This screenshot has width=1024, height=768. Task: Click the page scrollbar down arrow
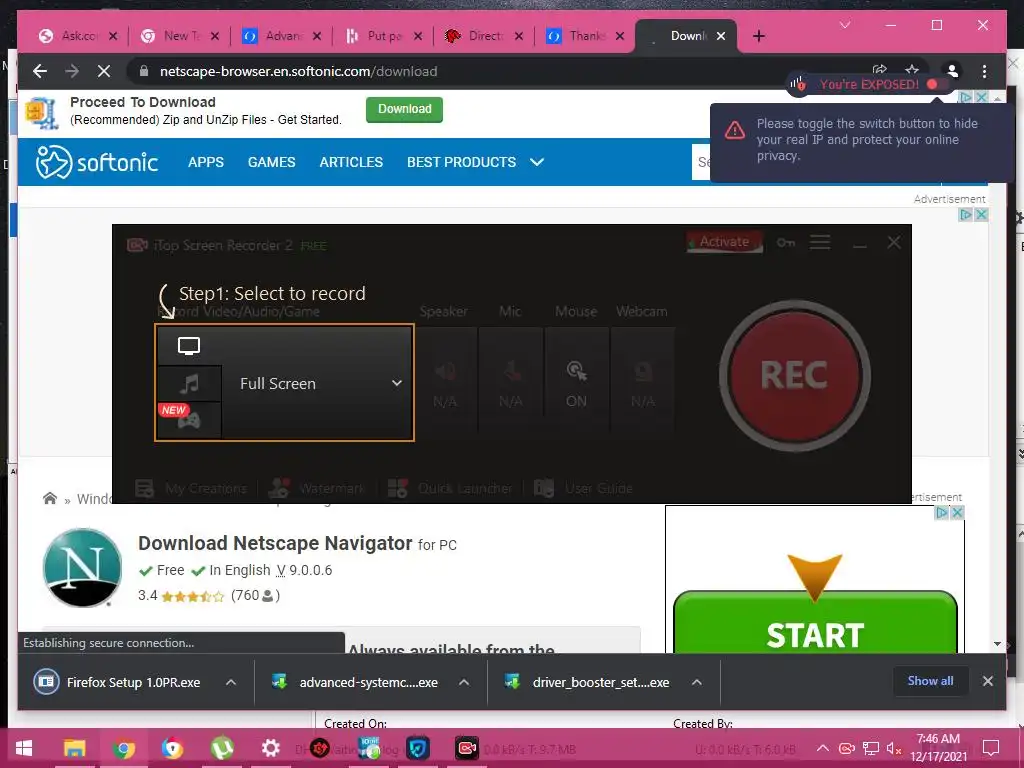point(997,644)
